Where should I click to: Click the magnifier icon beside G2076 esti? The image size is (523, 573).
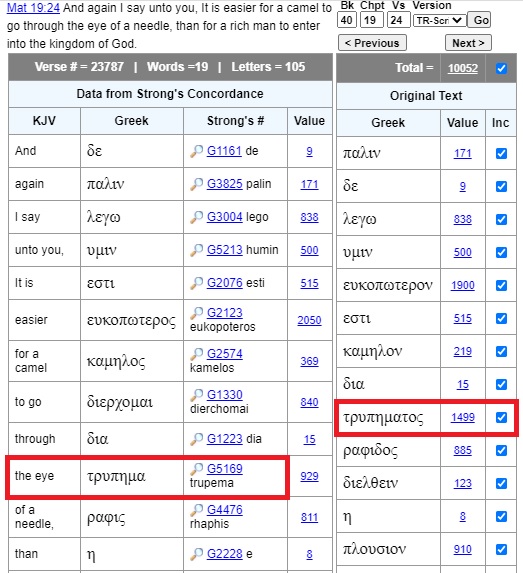point(197,283)
